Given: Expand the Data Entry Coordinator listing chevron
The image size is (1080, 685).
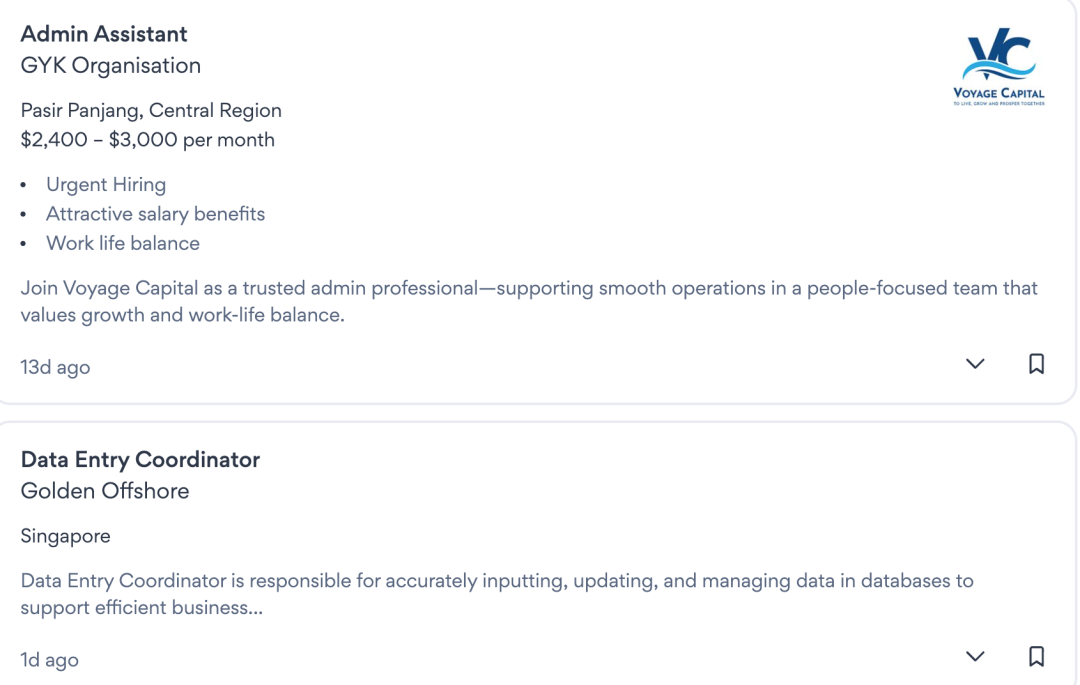Looking at the screenshot, I should coord(975,657).
